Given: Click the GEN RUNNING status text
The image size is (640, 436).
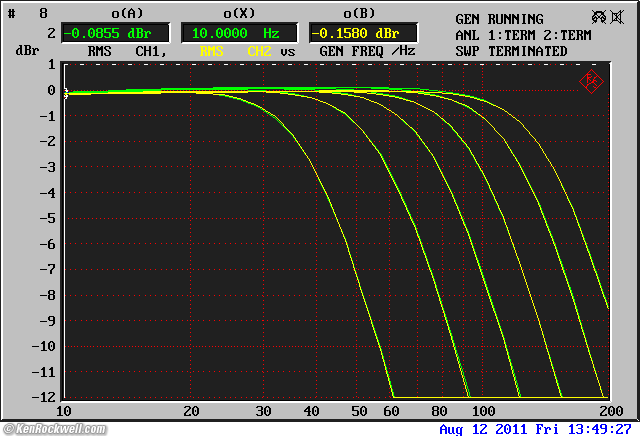Looking at the screenshot, I should [499, 19].
